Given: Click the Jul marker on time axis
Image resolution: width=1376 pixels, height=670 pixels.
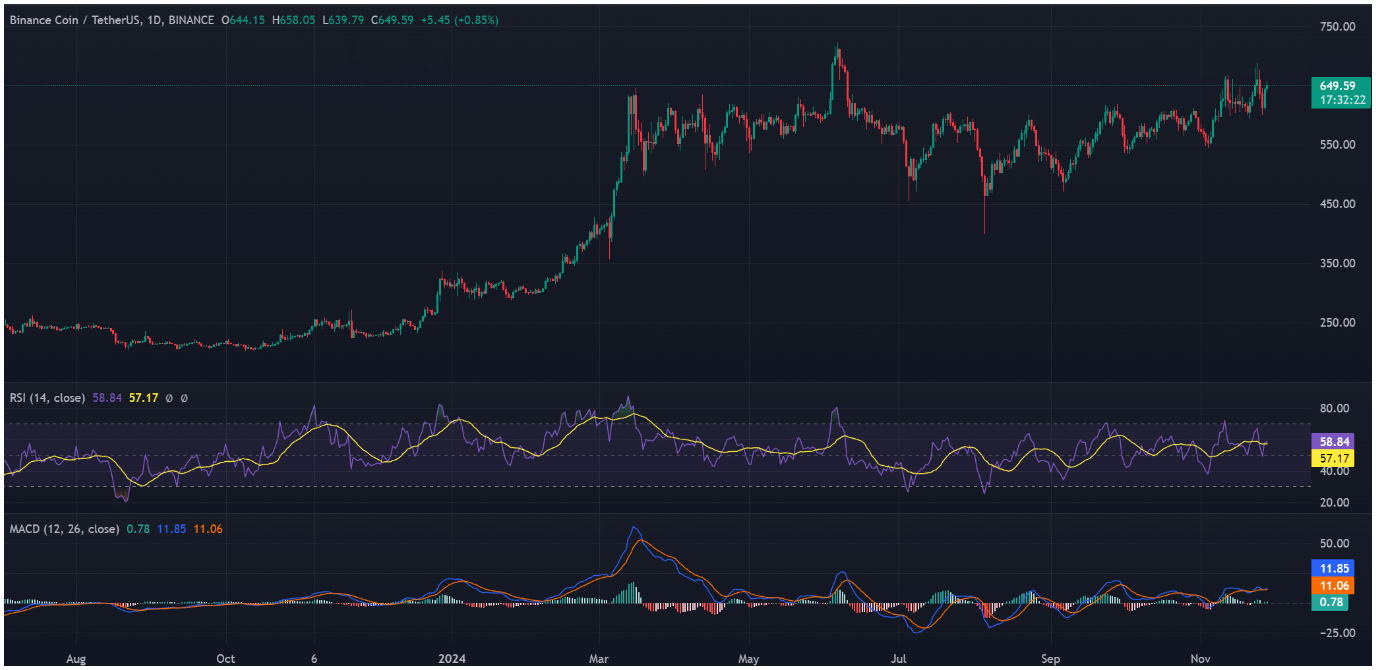Looking at the screenshot, I should tap(899, 660).
